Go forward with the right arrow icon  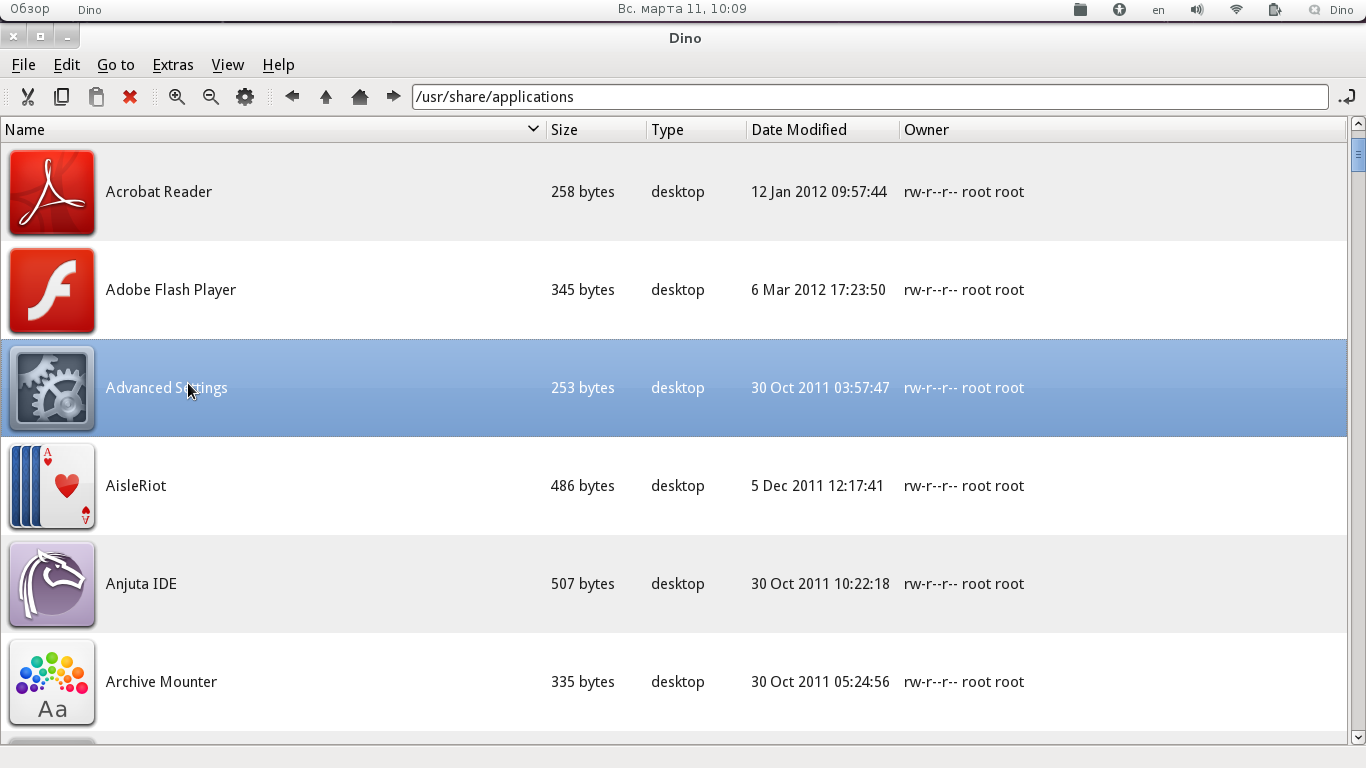pos(394,97)
